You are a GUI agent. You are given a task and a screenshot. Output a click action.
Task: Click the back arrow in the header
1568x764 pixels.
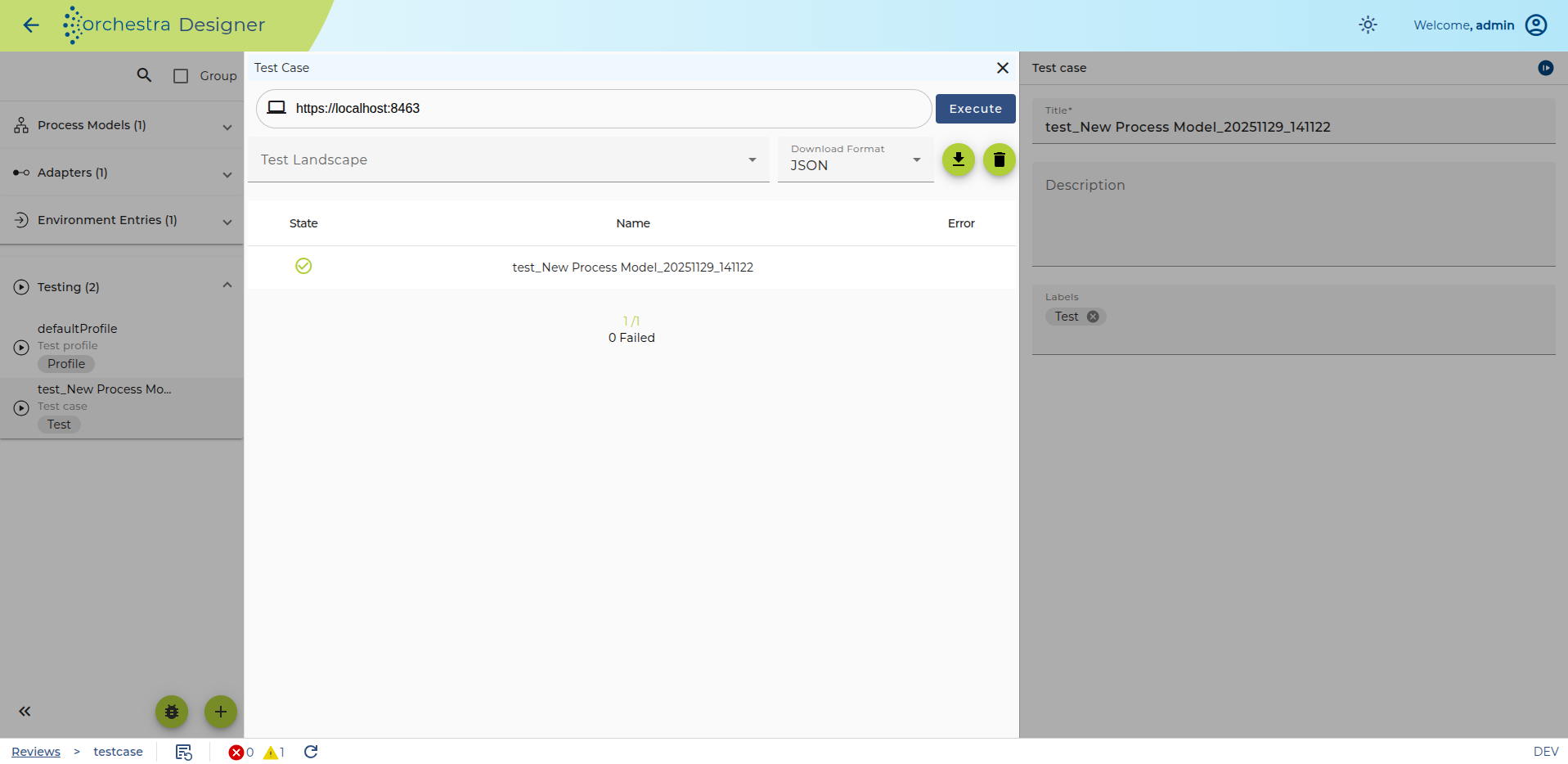(31, 25)
